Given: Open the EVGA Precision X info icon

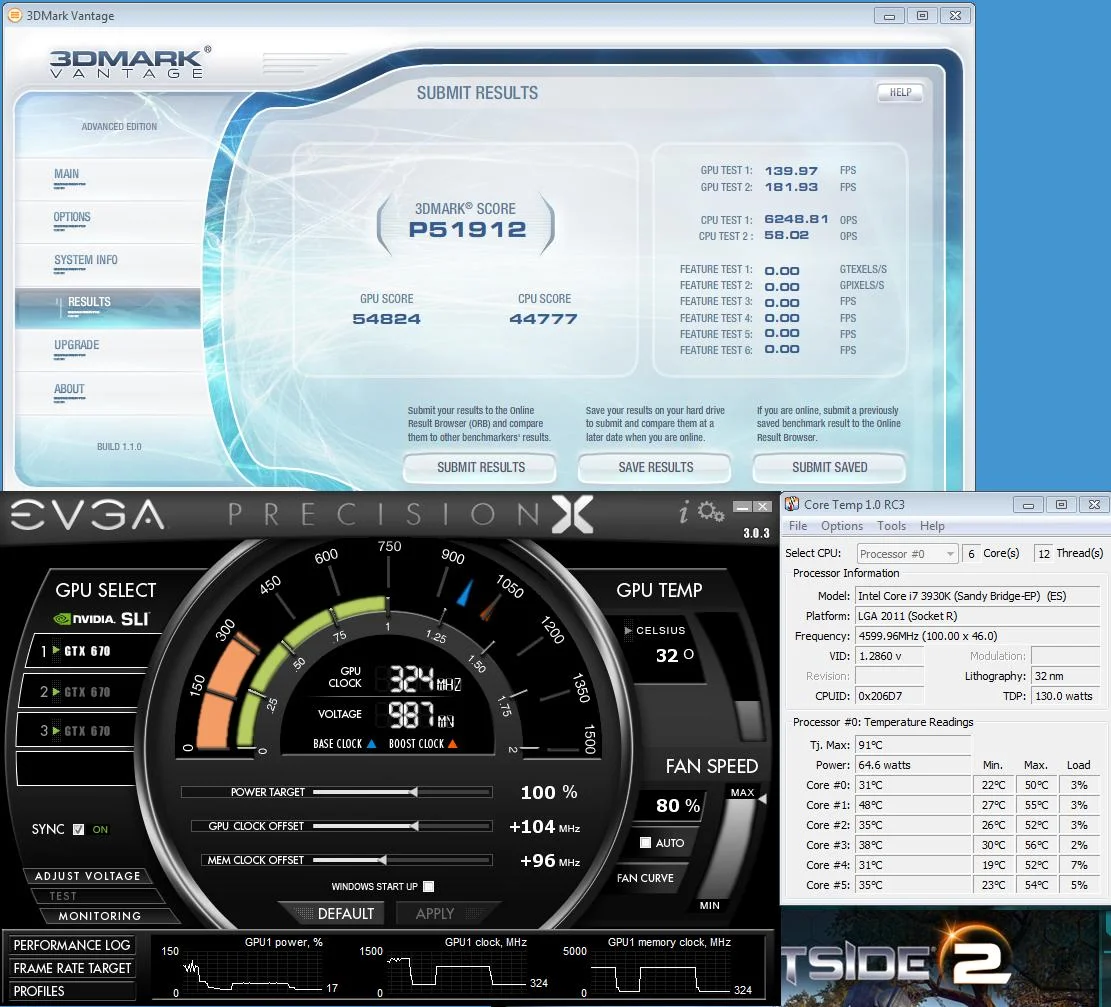Looking at the screenshot, I should pos(684,512).
